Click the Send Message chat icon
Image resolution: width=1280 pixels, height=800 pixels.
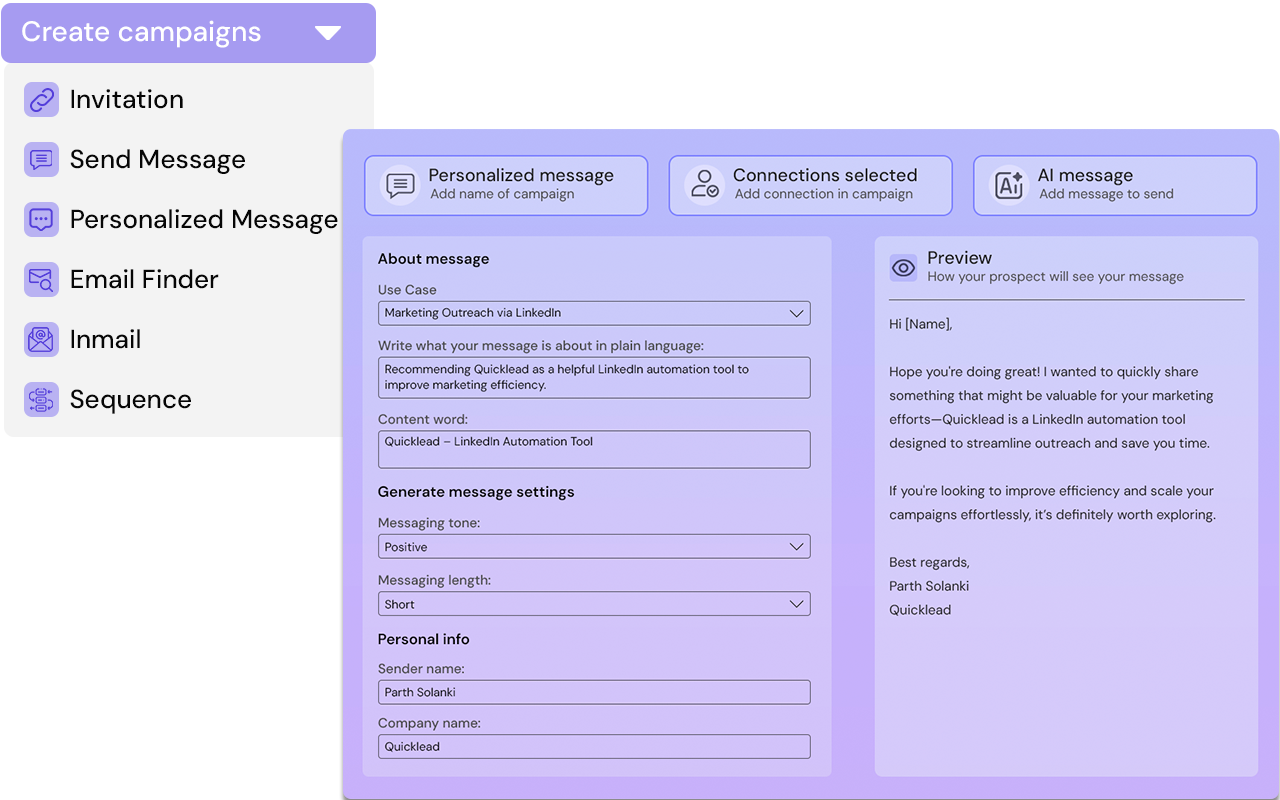[x=41, y=160]
